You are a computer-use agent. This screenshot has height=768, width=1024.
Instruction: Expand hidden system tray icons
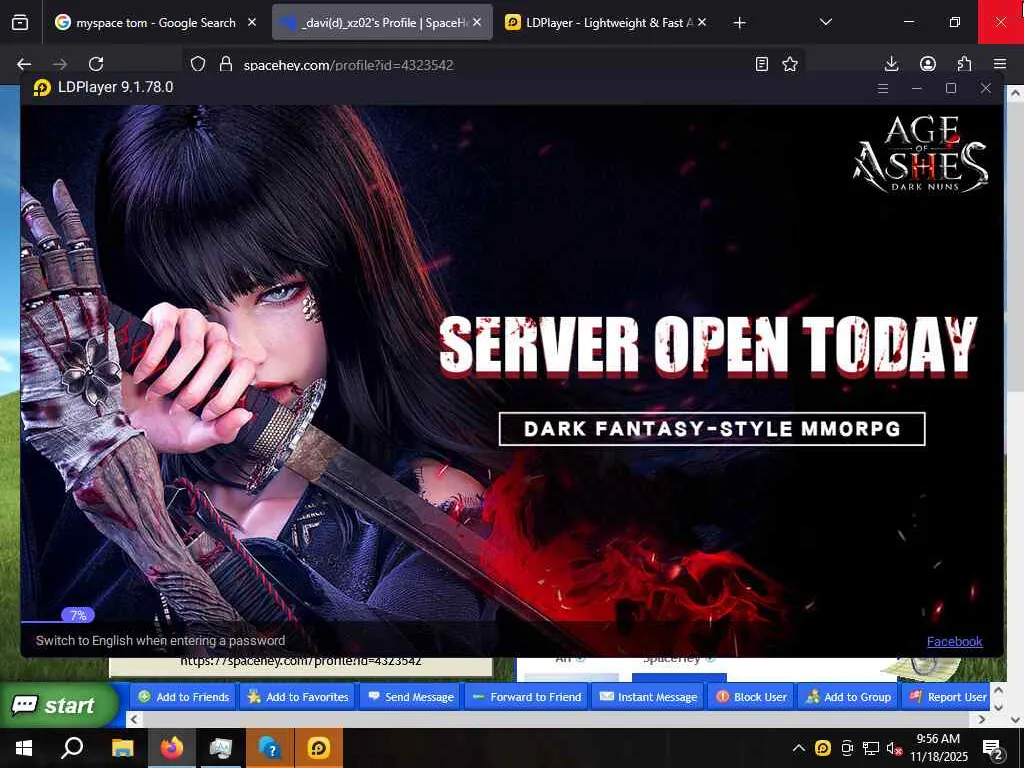coord(799,748)
